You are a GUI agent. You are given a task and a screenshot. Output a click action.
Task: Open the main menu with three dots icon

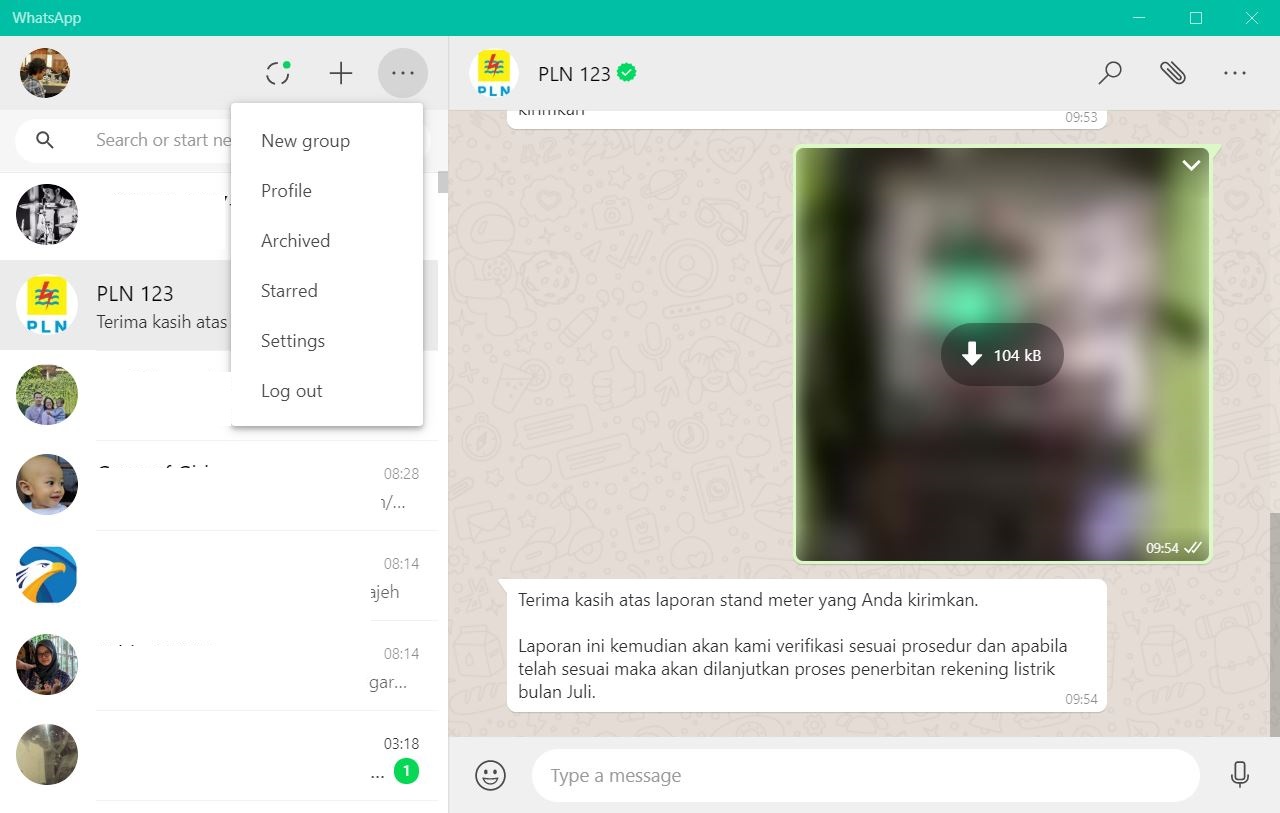click(x=402, y=72)
